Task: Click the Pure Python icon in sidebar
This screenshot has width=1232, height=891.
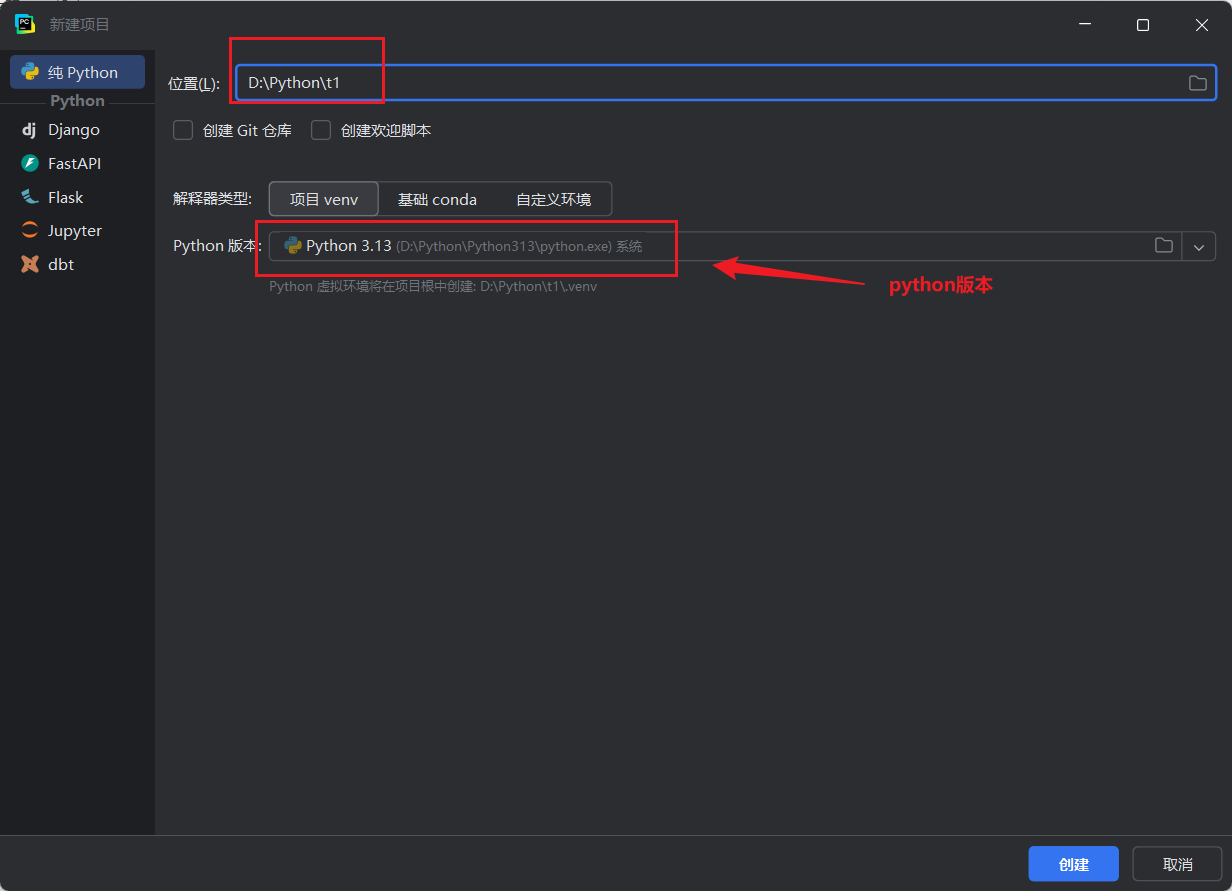Action: [30, 72]
